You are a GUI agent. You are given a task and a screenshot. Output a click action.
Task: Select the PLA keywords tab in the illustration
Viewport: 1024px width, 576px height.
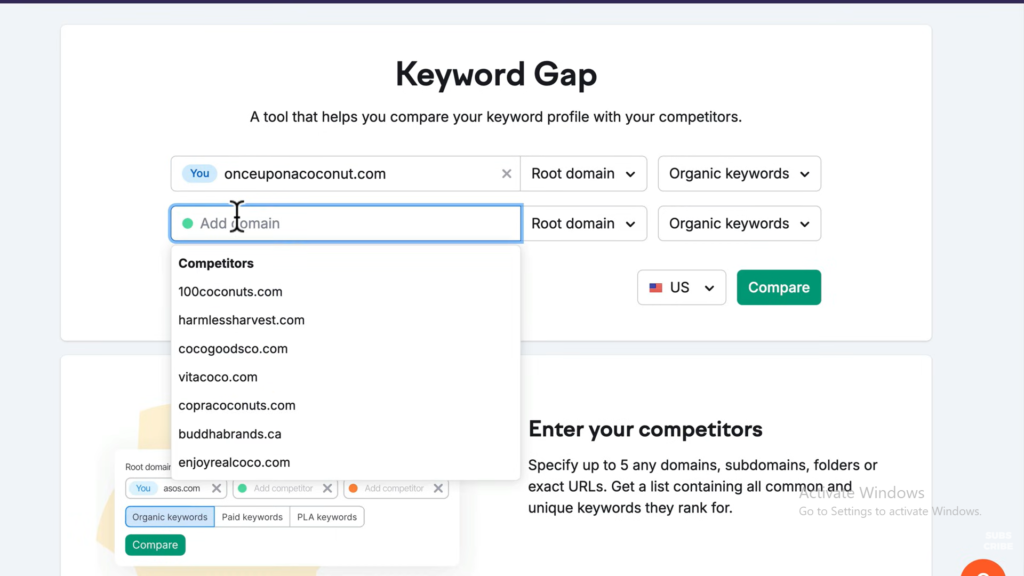tap(327, 517)
